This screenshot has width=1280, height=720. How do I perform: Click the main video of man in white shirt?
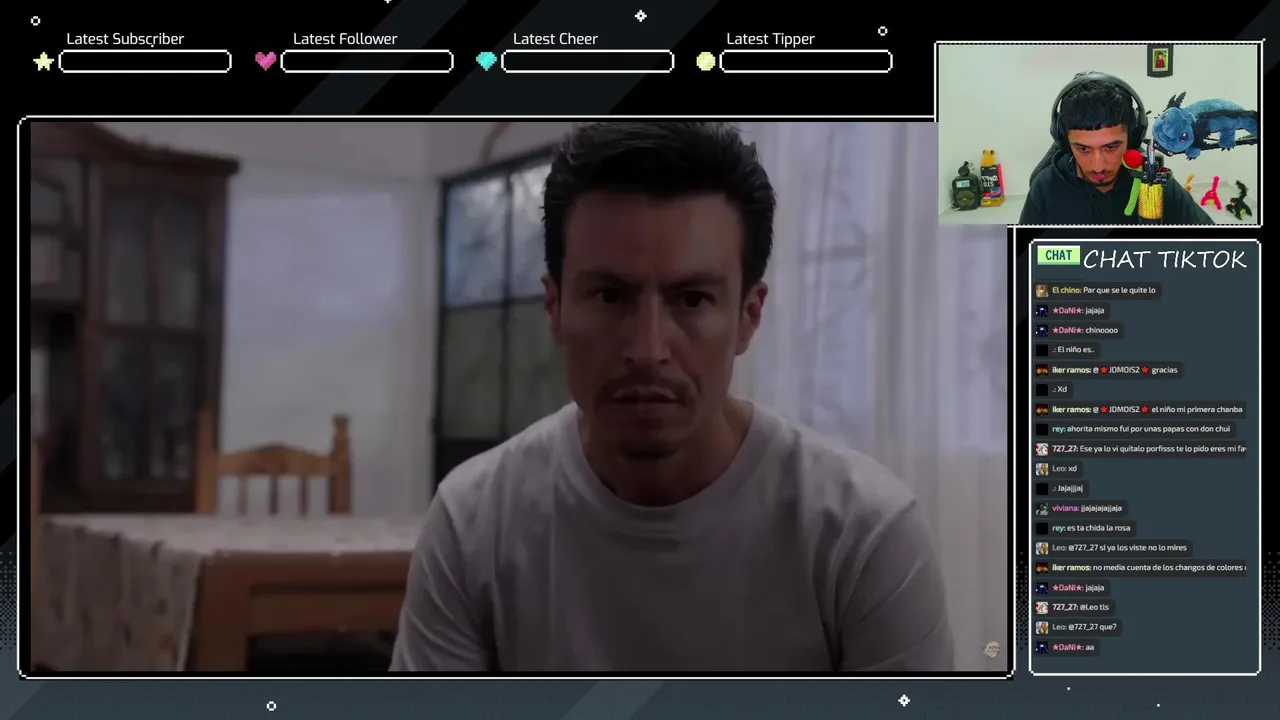coord(518,396)
